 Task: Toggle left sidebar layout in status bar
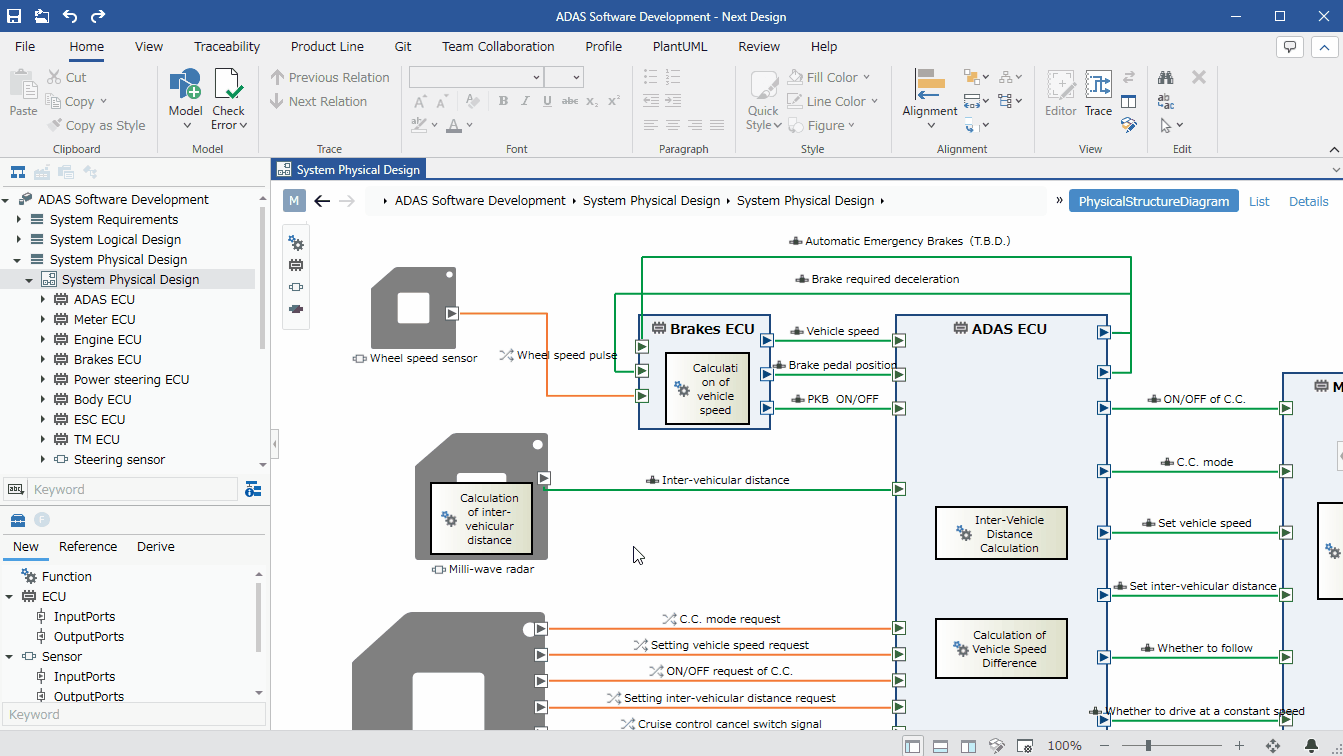(x=913, y=745)
